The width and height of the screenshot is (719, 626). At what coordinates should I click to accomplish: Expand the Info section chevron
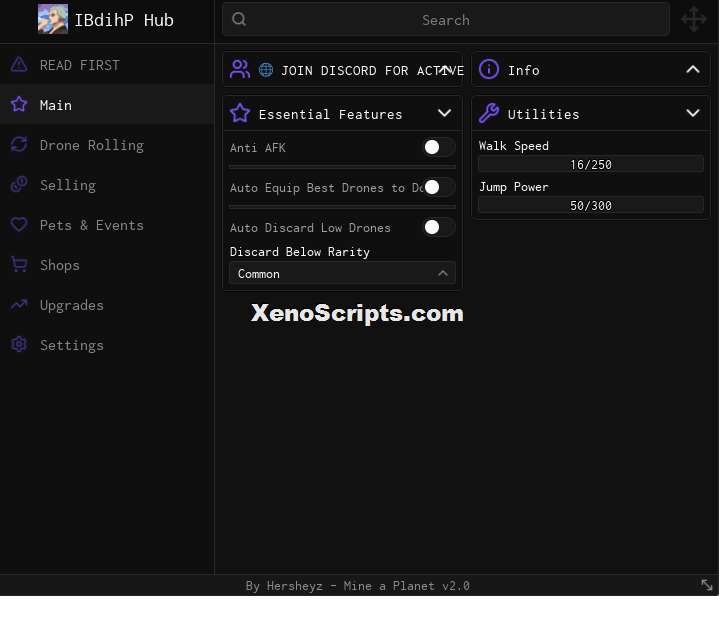tap(693, 70)
